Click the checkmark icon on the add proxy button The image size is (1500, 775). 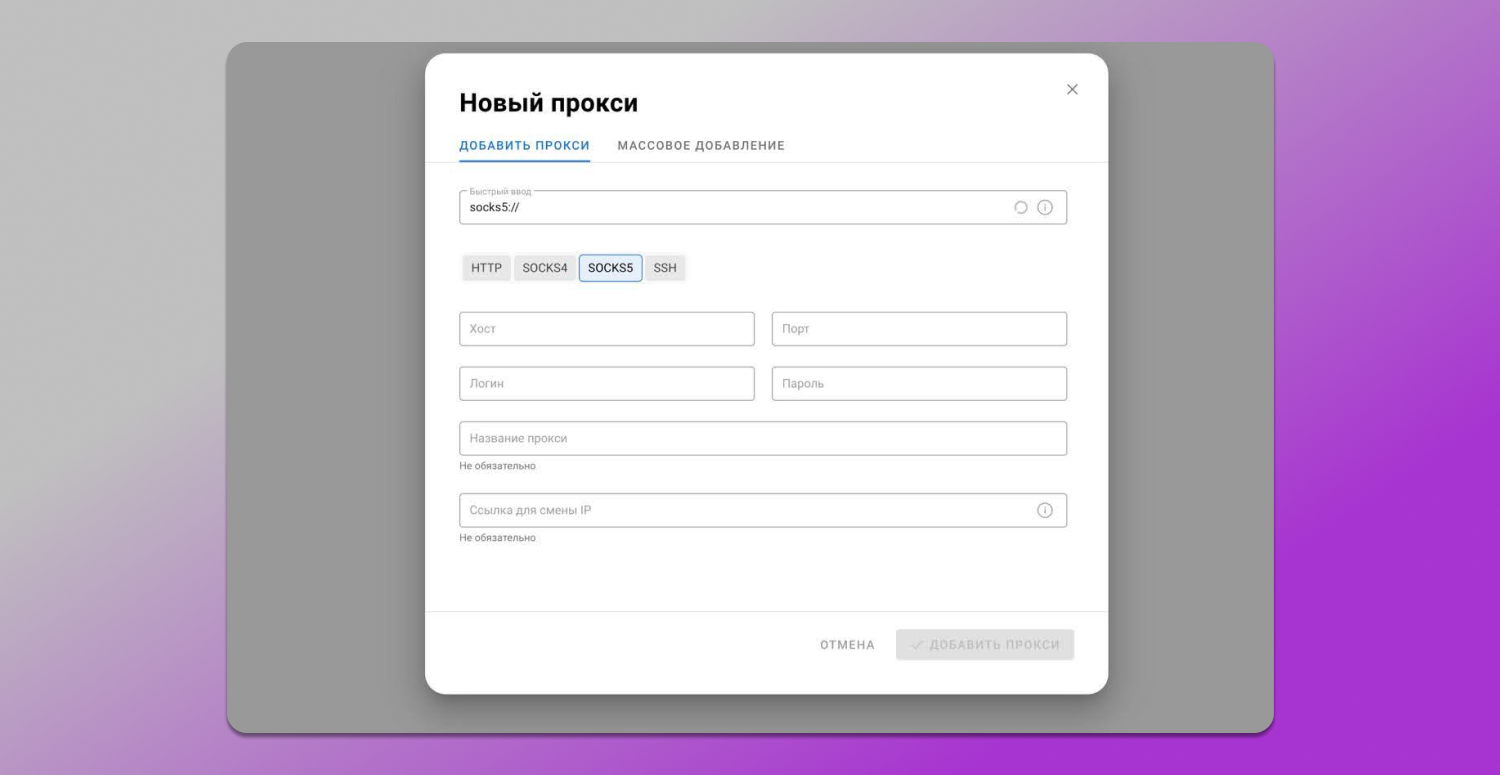917,645
